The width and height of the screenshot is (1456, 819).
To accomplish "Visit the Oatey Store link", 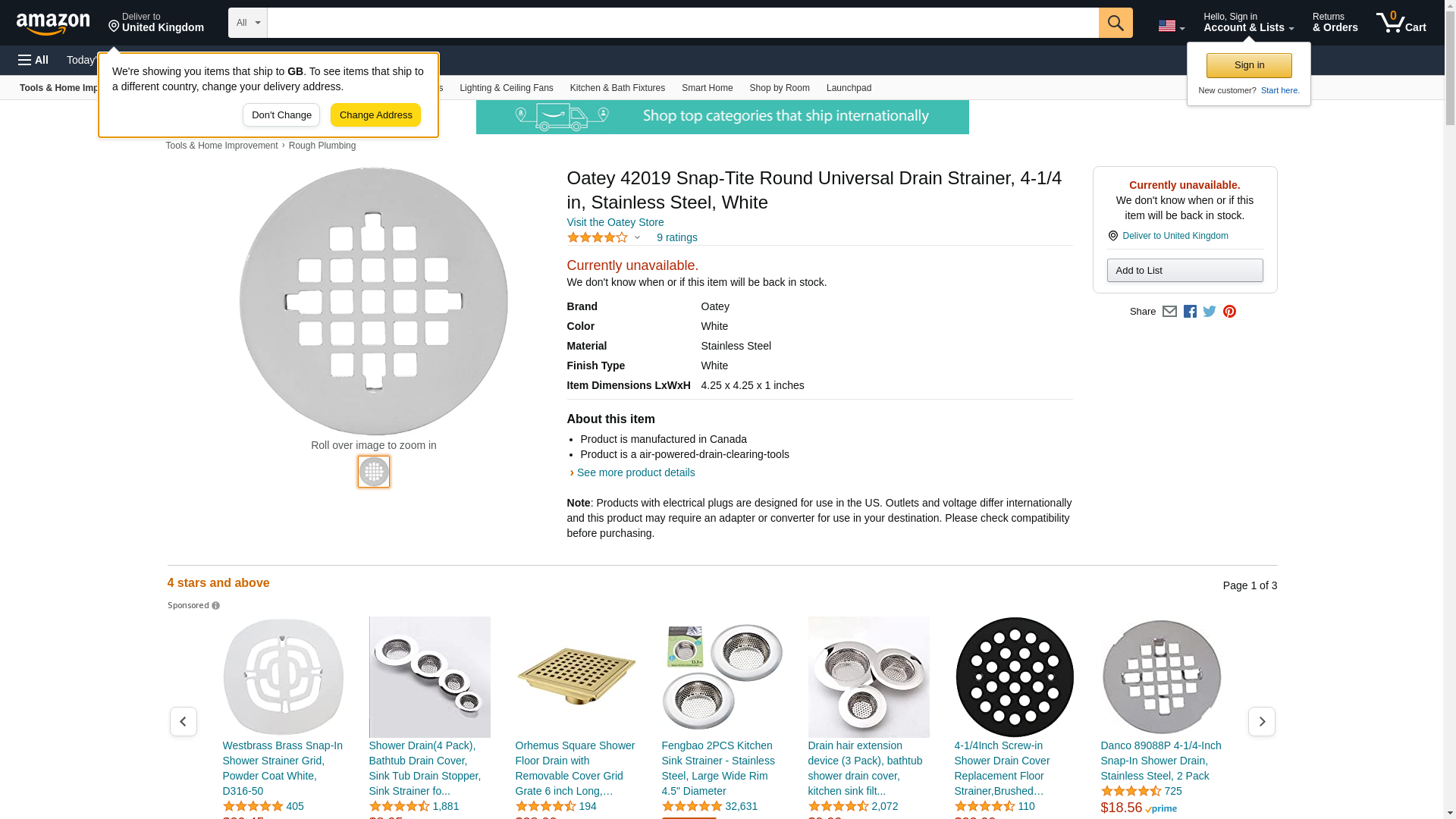I will click(x=615, y=222).
